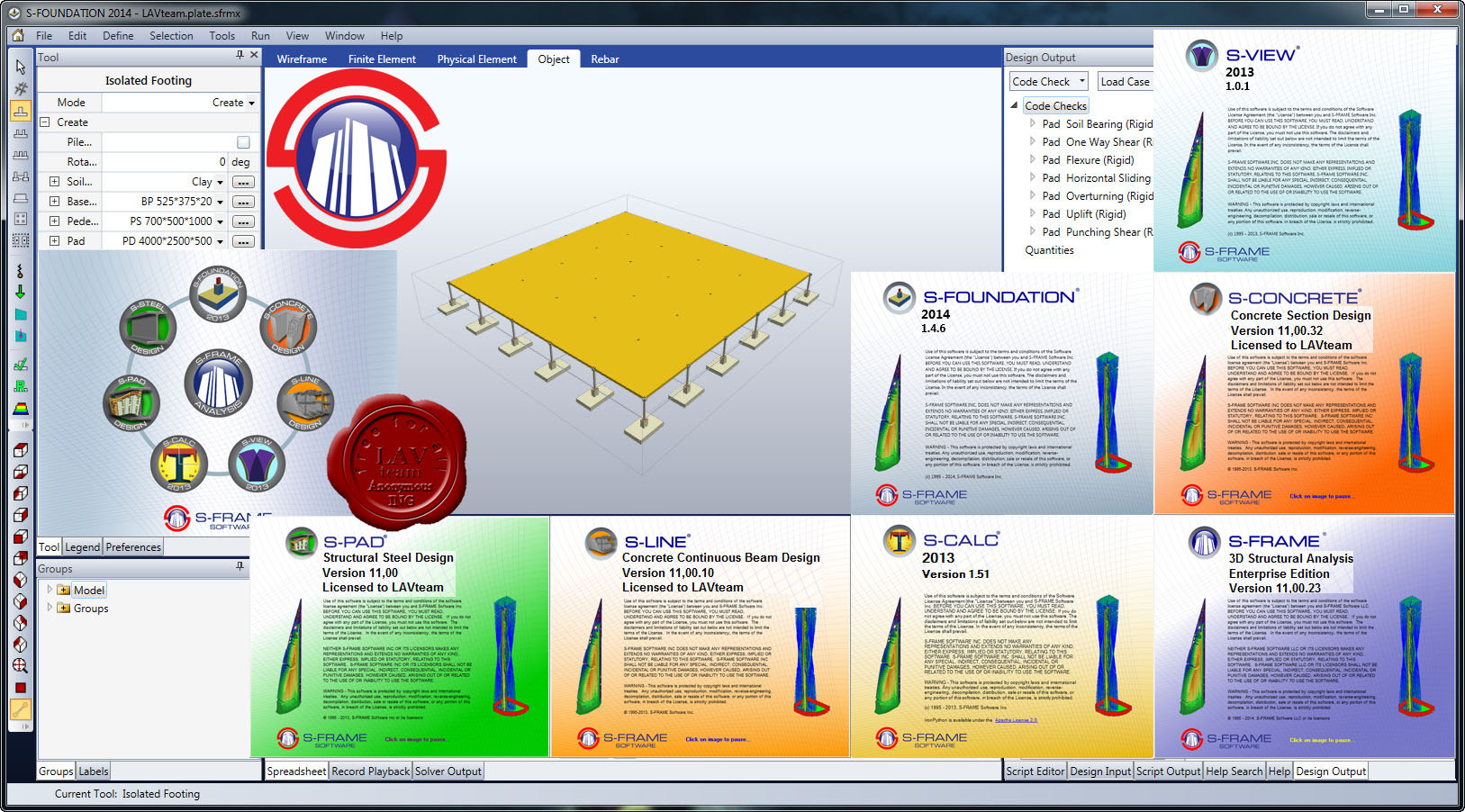Click the green checkmark code check icon
Viewport: 1465px width, 812px height.
(x=20, y=365)
